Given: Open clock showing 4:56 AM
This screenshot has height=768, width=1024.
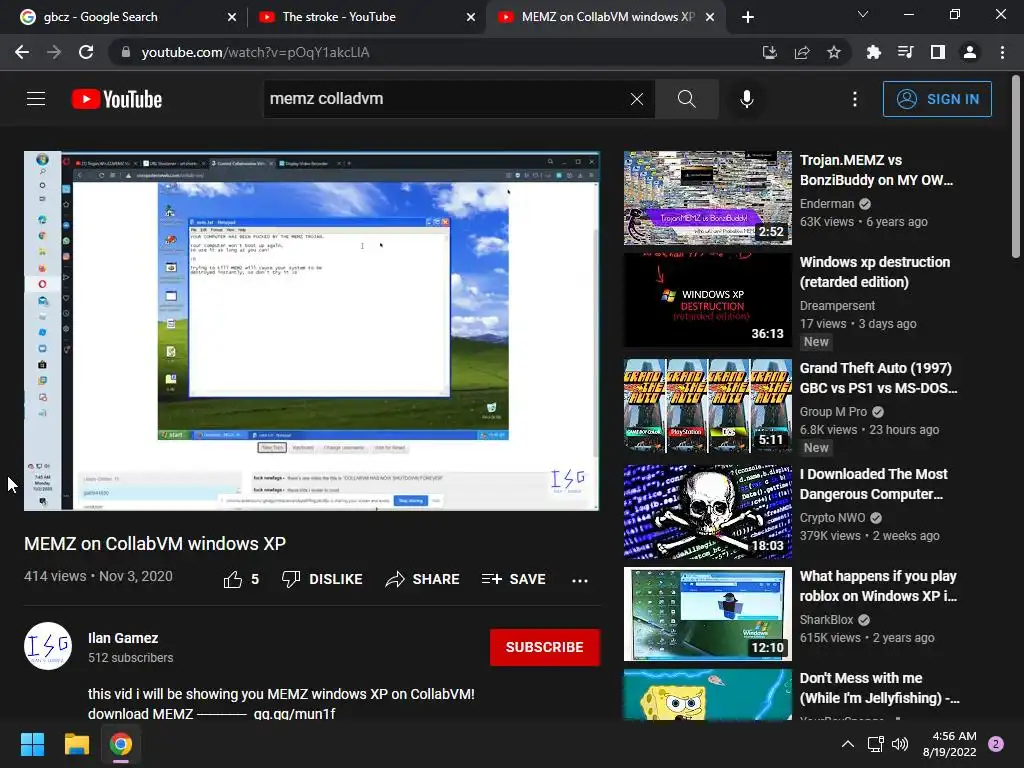Looking at the screenshot, I should tap(950, 744).
